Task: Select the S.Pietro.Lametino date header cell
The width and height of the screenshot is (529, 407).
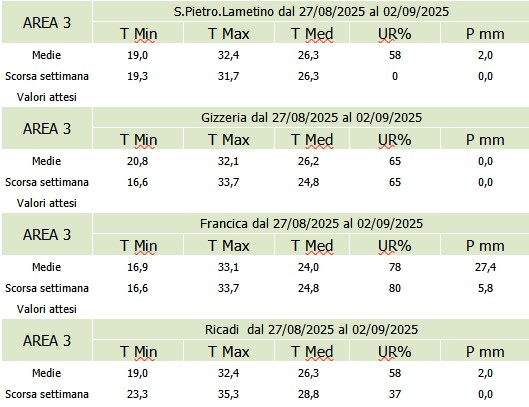Action: 311,11
